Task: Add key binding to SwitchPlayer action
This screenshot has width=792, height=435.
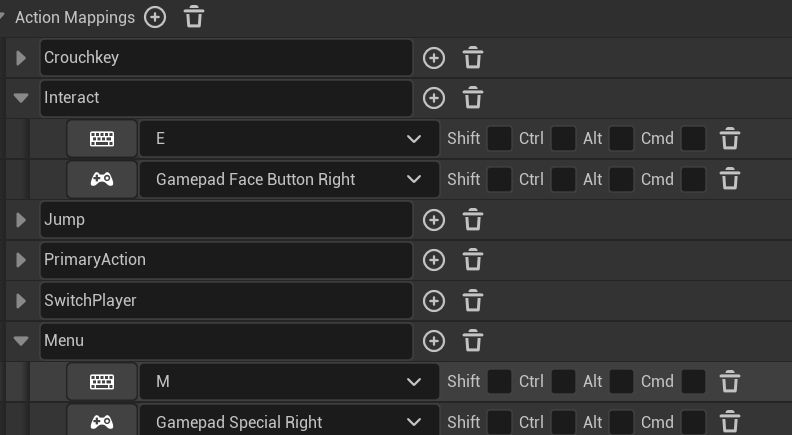Action: (433, 301)
